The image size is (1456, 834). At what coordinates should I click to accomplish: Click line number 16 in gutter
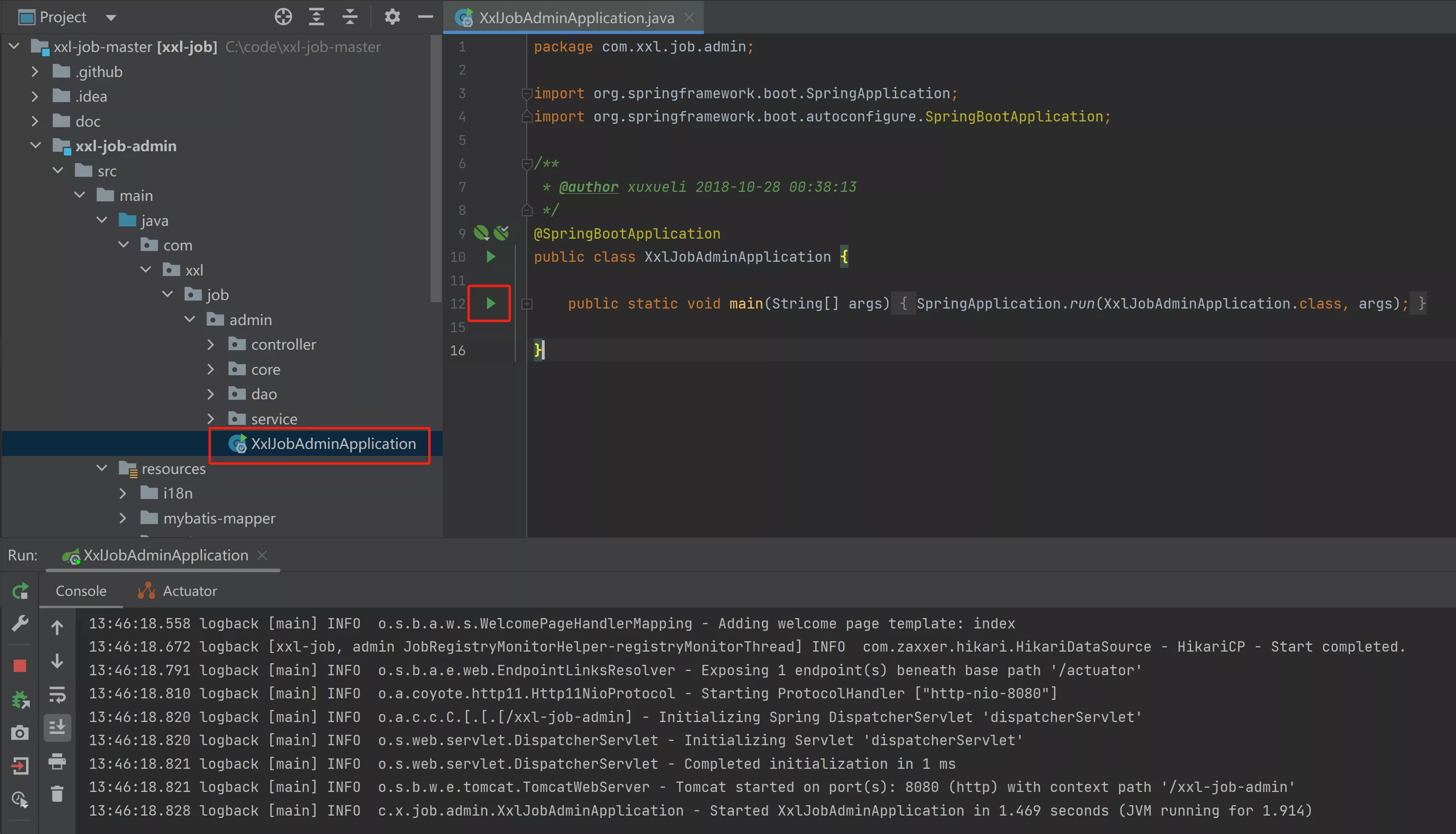(x=457, y=351)
